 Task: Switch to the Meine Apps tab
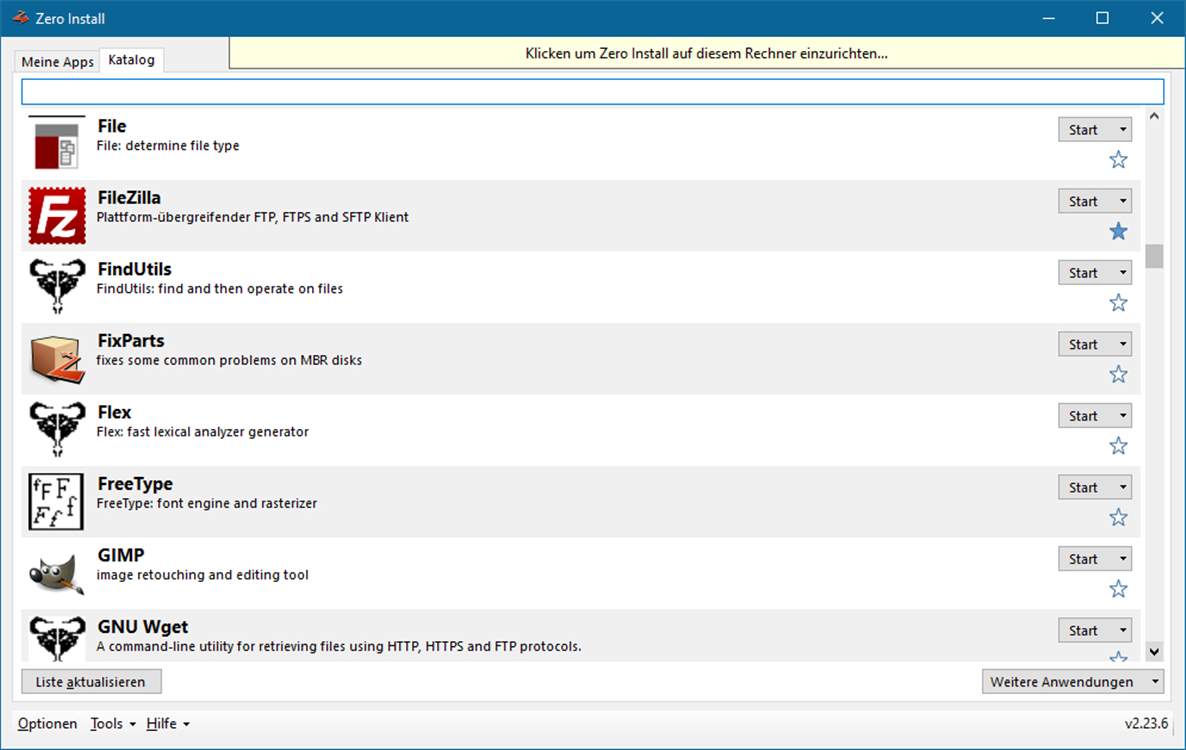pos(57,61)
